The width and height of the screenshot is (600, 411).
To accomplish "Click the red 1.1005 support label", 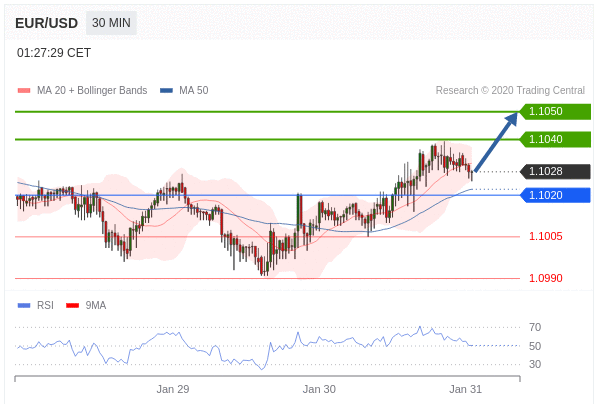I will [546, 236].
